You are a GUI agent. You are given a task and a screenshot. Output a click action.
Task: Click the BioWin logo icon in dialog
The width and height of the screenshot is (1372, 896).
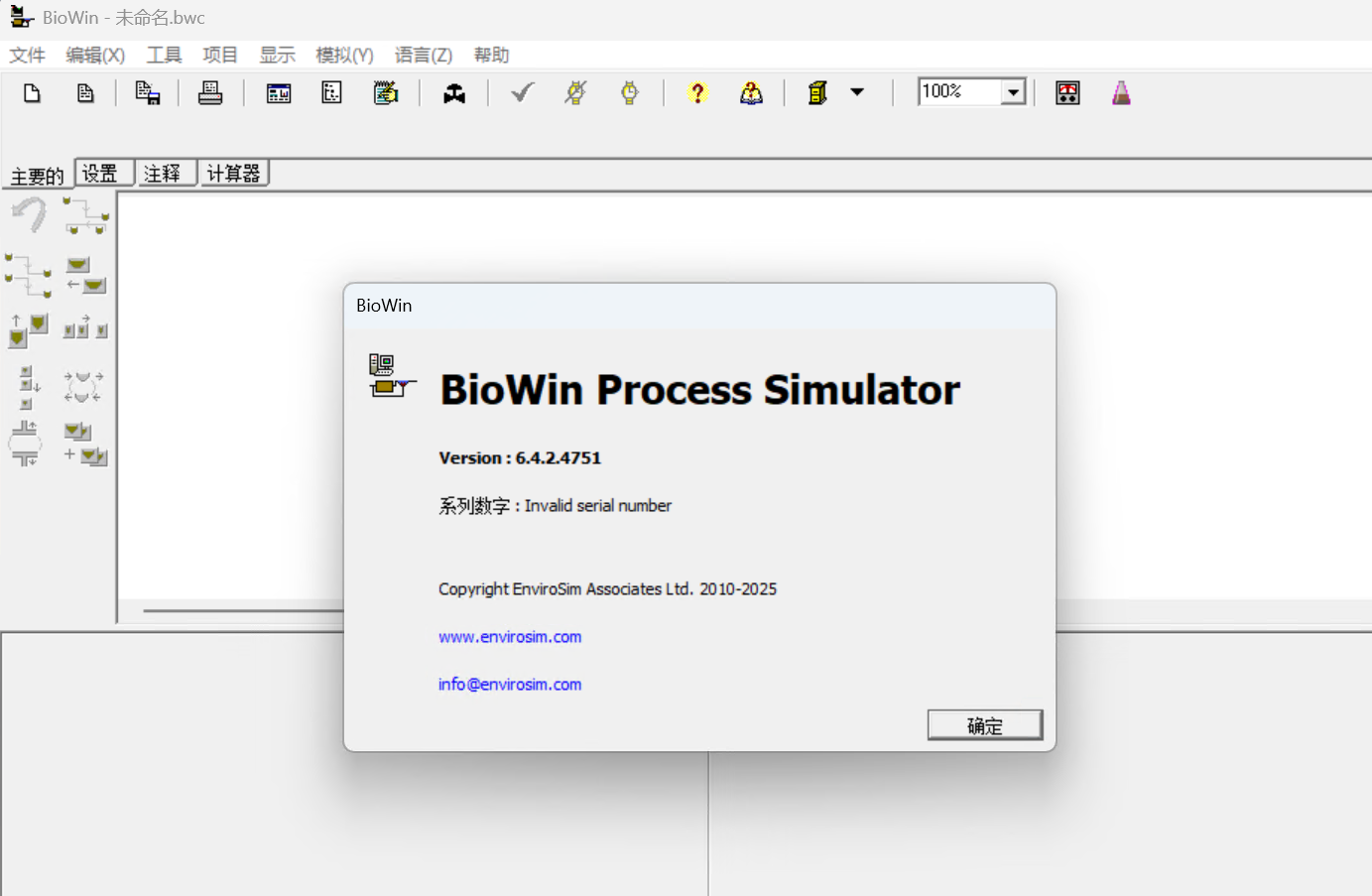pos(391,376)
